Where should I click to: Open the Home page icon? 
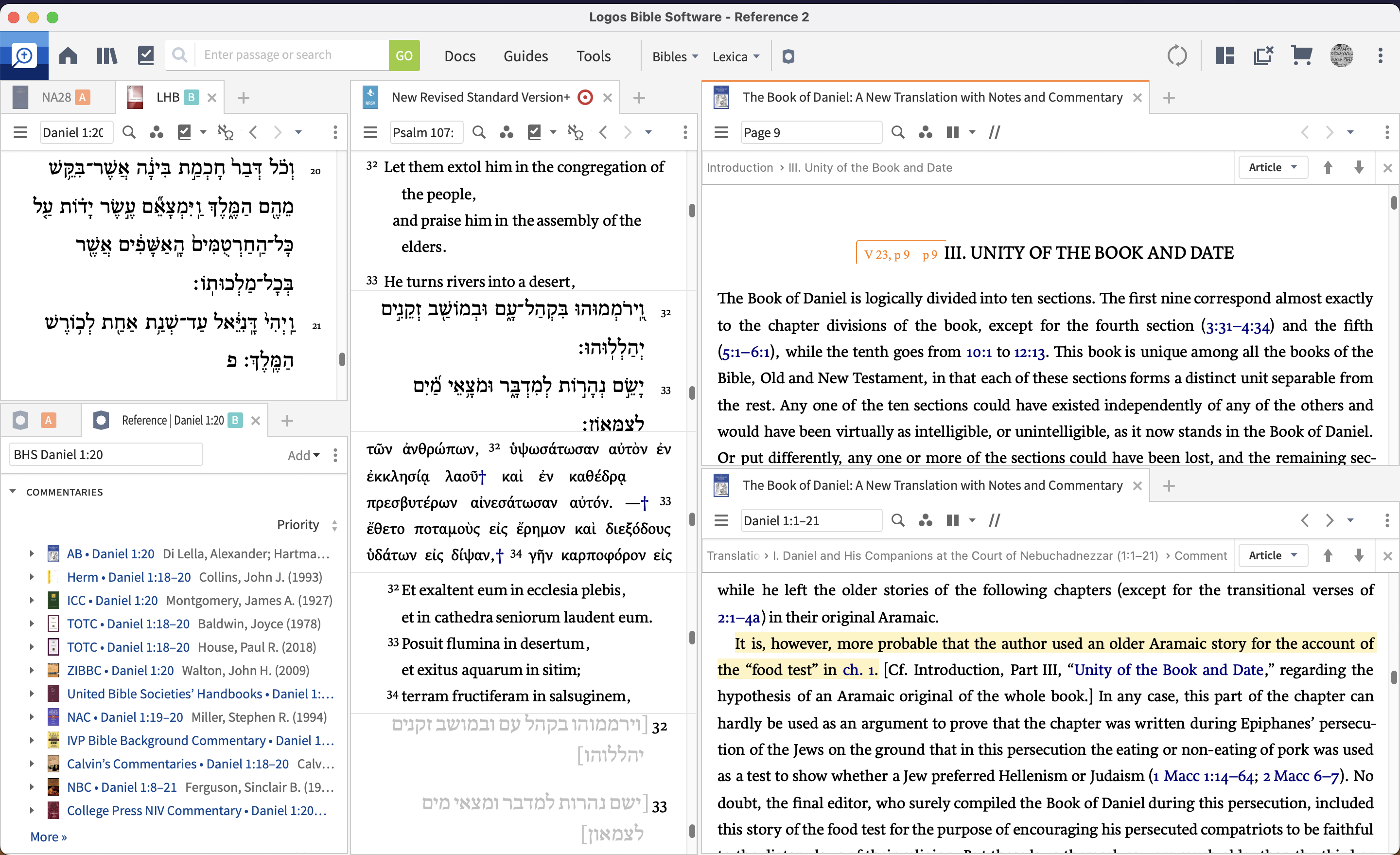coord(68,56)
